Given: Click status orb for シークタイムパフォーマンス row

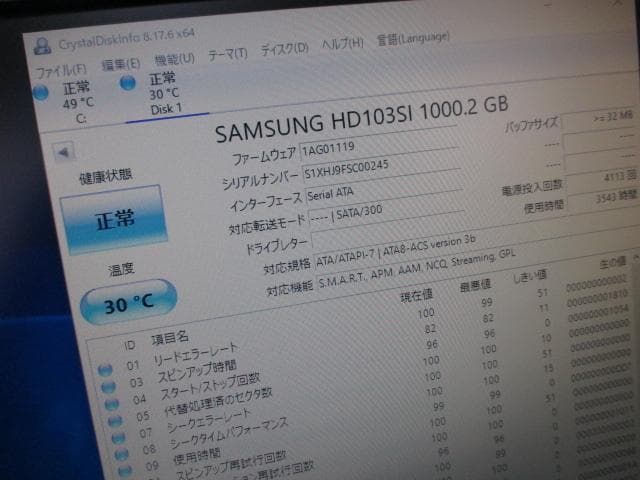Looking at the screenshot, I should click(121, 454).
